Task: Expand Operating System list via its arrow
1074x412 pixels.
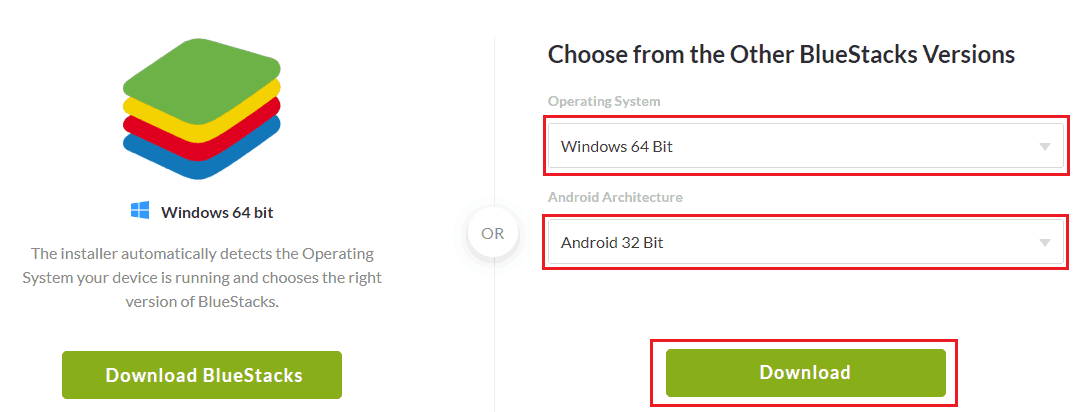Action: 1045,146
